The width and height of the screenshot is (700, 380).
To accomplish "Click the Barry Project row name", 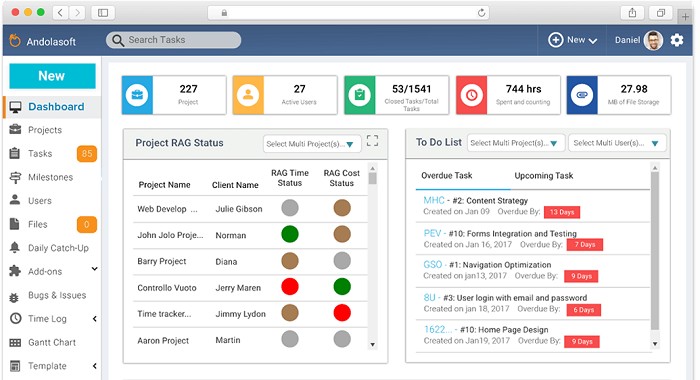I will (x=162, y=261).
